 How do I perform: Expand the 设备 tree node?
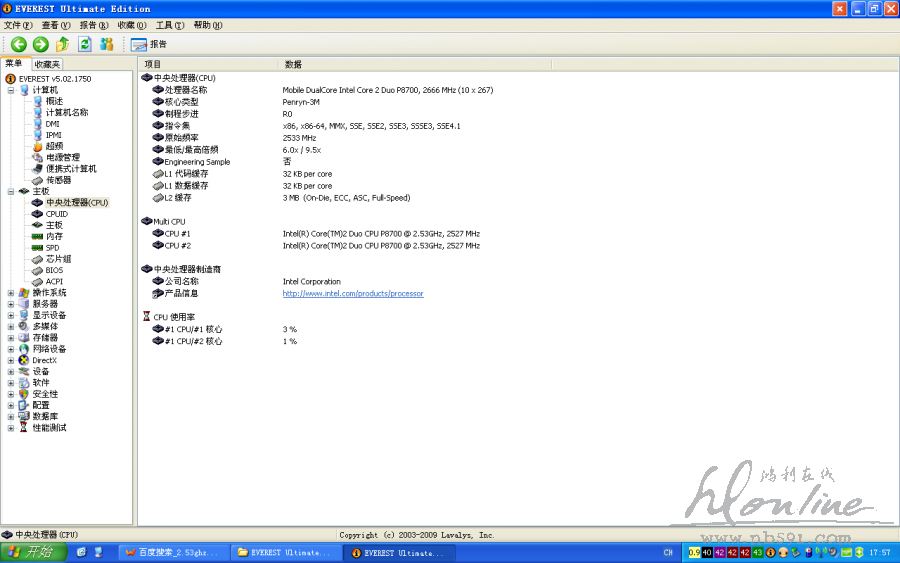pyautogui.click(x=10, y=371)
